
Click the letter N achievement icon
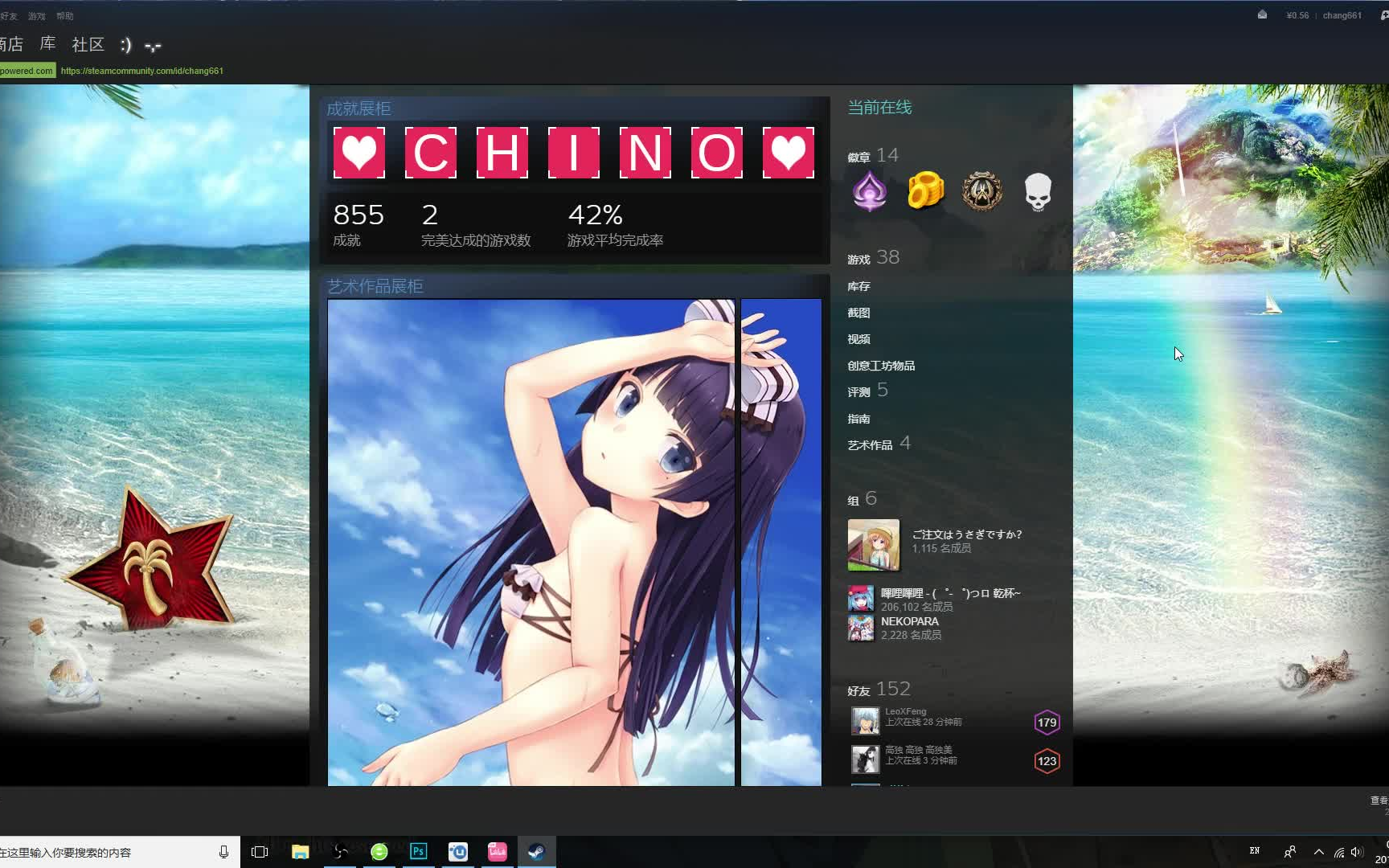click(645, 153)
